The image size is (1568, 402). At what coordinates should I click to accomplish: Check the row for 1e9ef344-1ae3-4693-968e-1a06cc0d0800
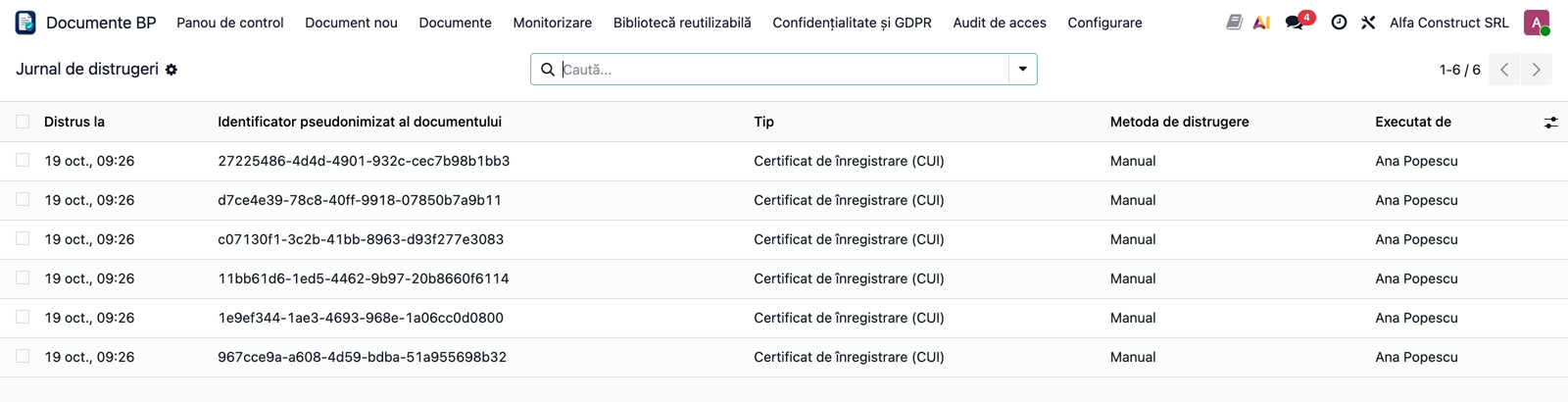tap(23, 317)
